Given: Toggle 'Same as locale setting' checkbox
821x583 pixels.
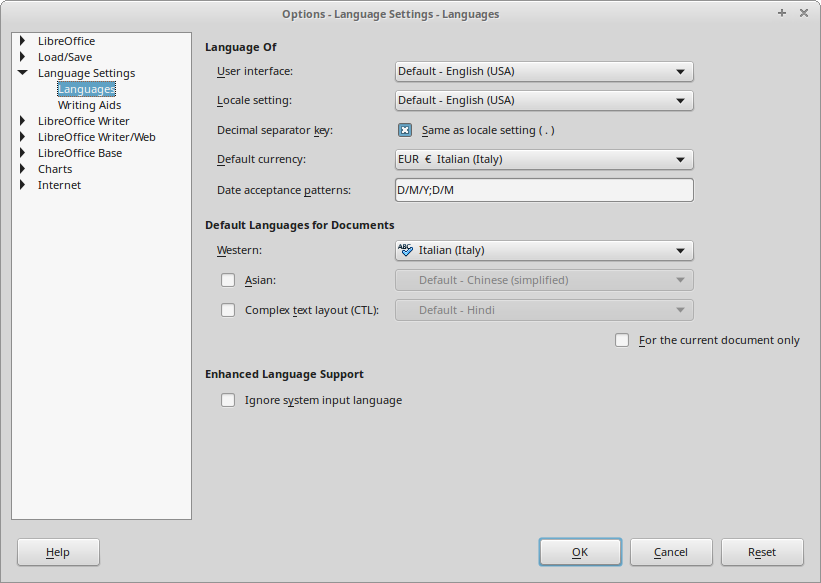Looking at the screenshot, I should [405, 130].
